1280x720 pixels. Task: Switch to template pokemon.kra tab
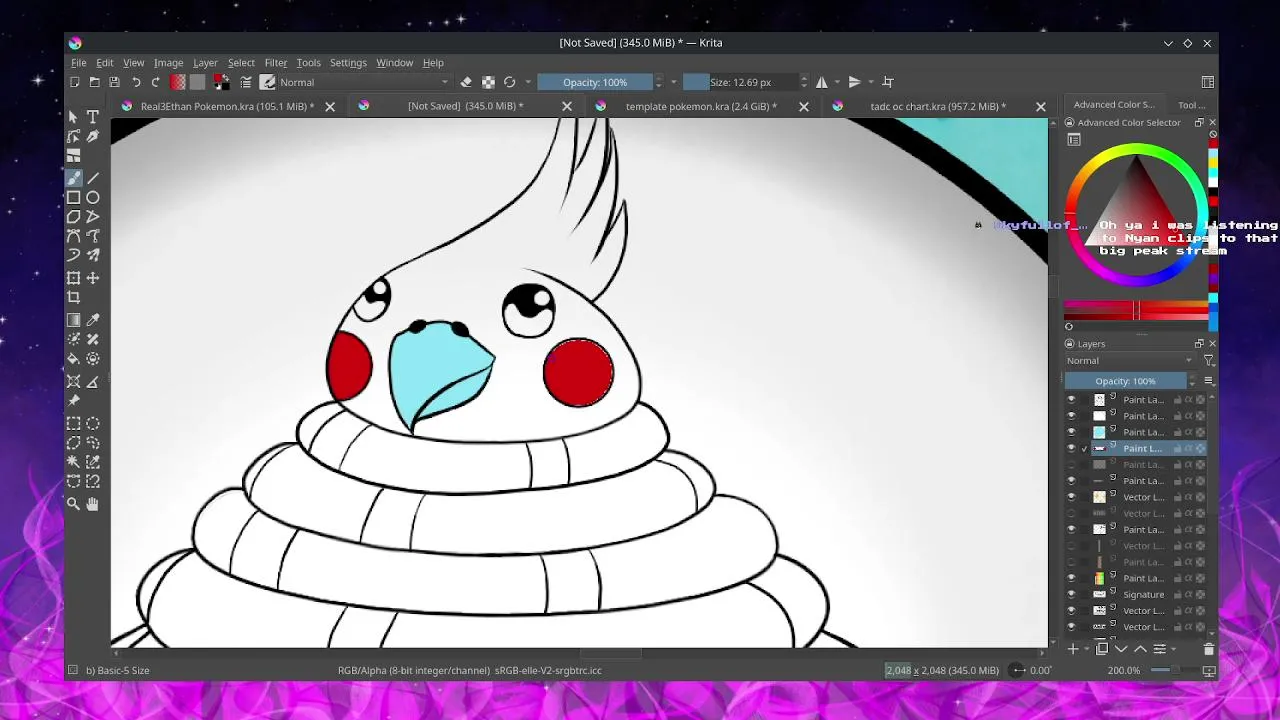(x=701, y=106)
